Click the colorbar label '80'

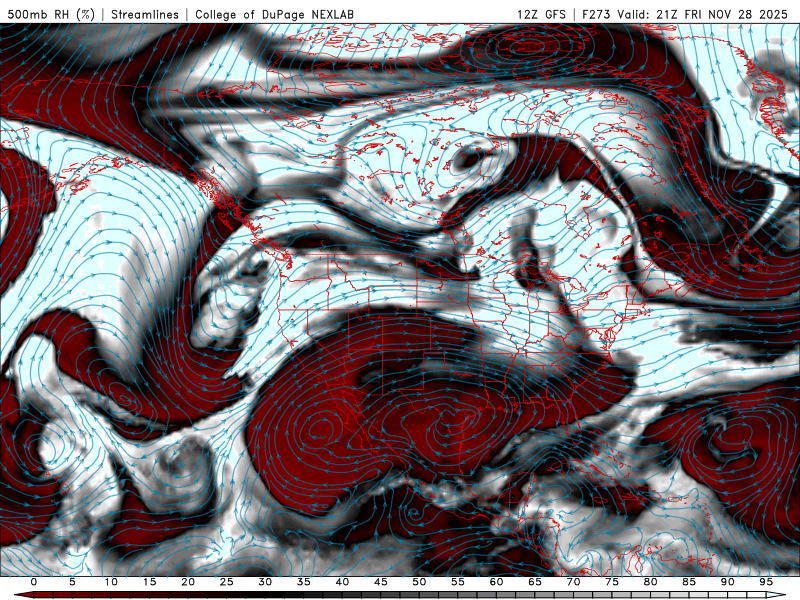tap(650, 582)
